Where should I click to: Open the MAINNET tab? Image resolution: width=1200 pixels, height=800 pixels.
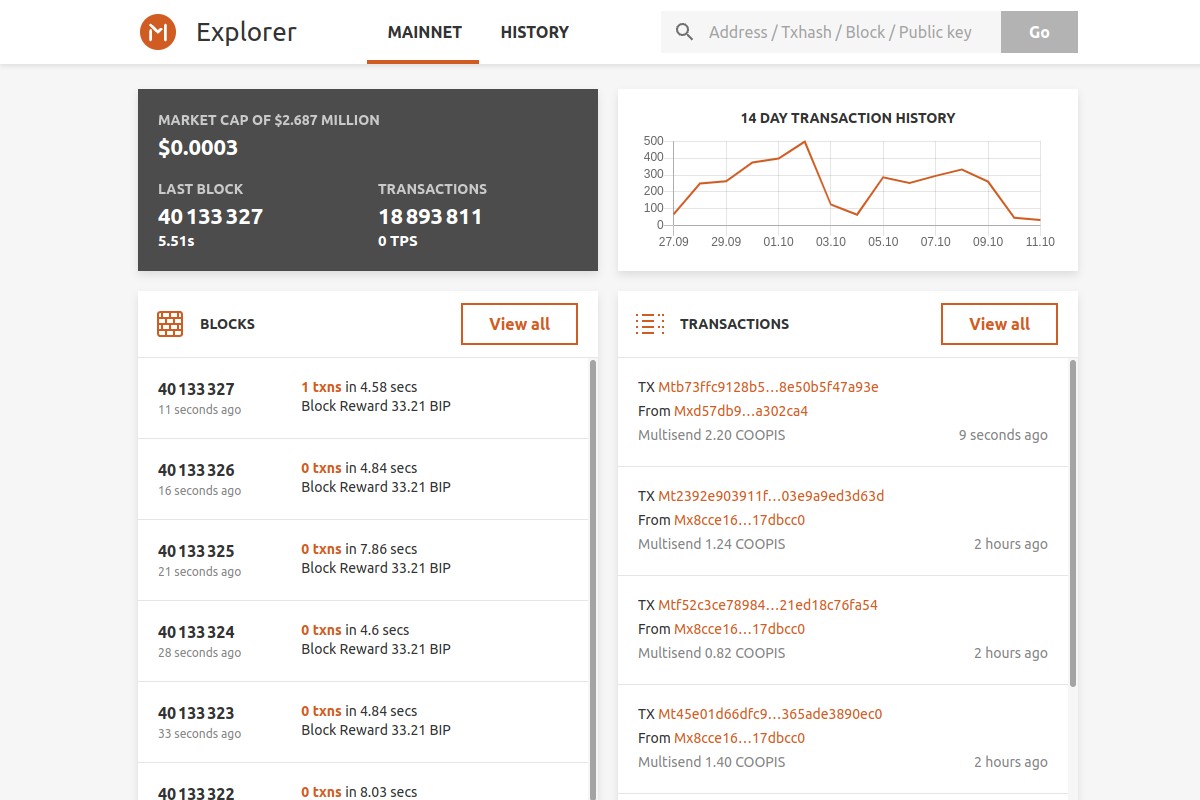424,32
